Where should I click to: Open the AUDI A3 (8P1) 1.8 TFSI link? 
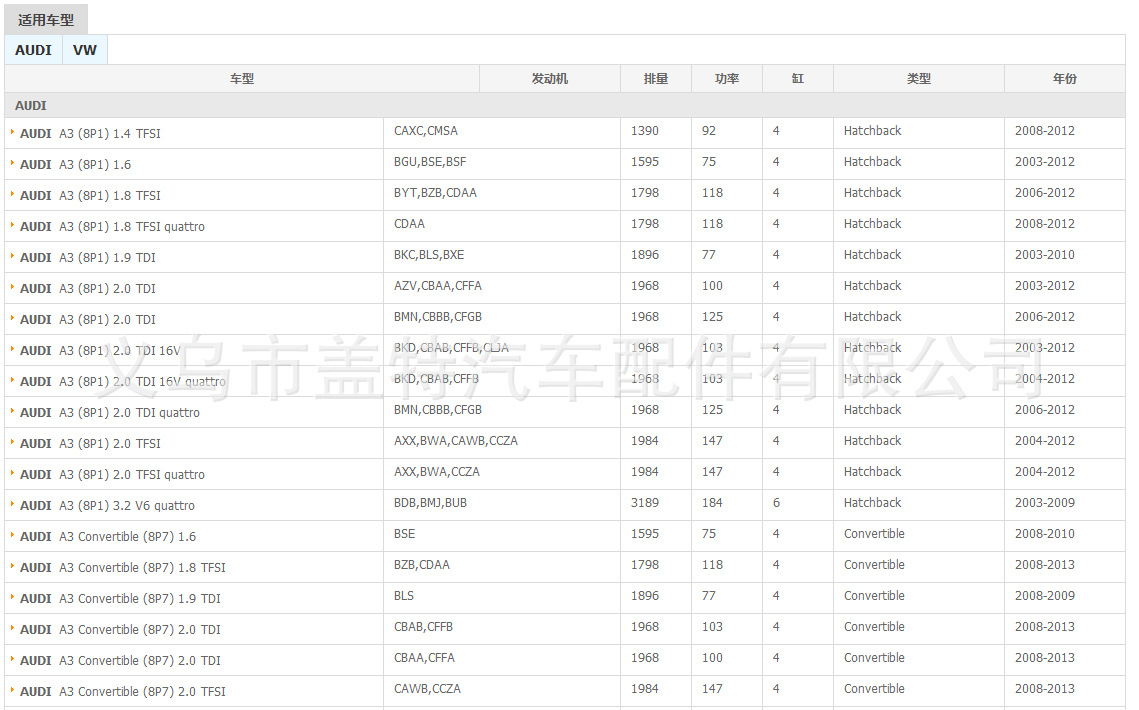tap(90, 195)
